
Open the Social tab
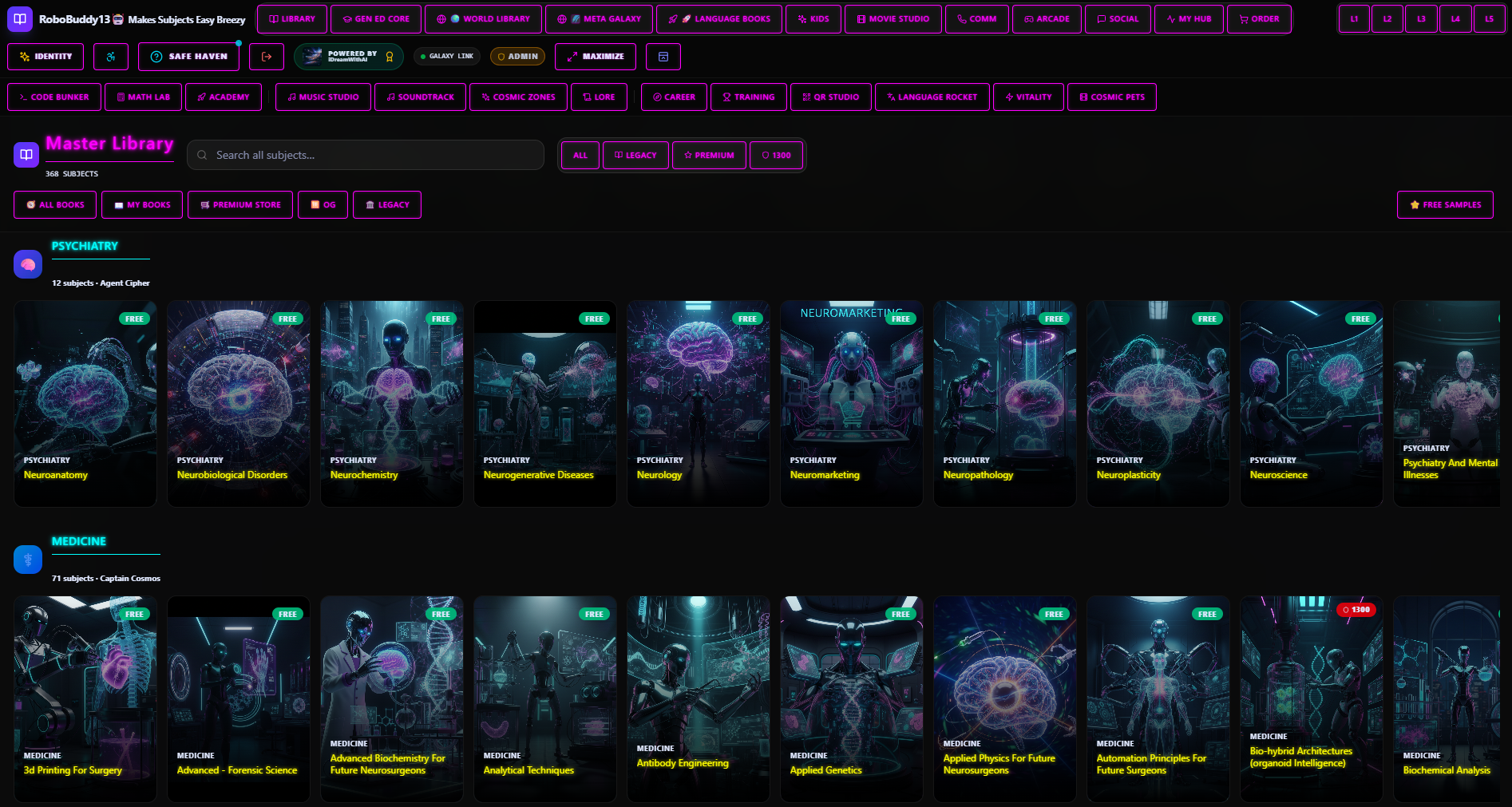point(1118,19)
